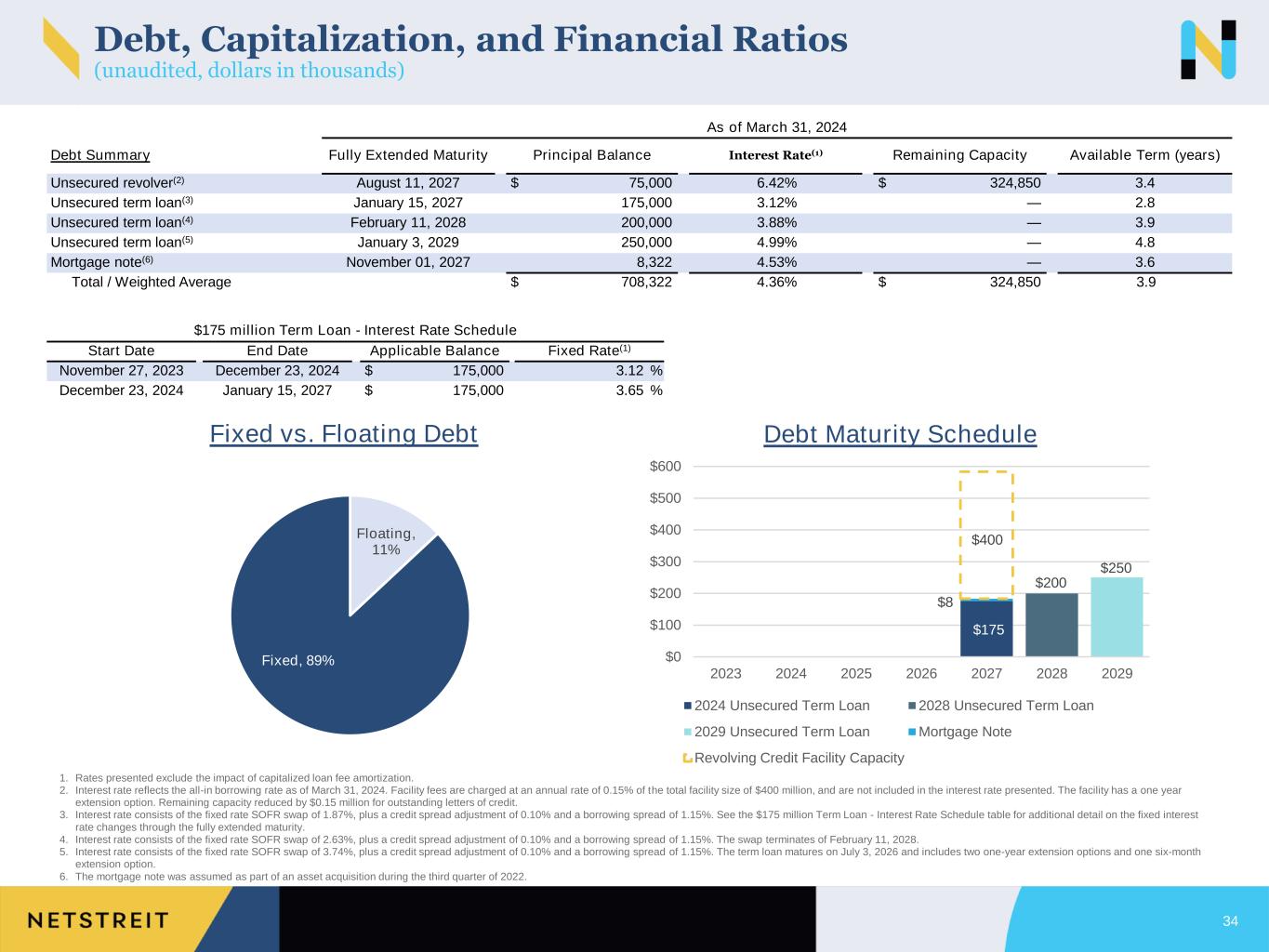Click the 2029 Unsecured Term Loan legend marker
1269x952 pixels.
click(688, 732)
